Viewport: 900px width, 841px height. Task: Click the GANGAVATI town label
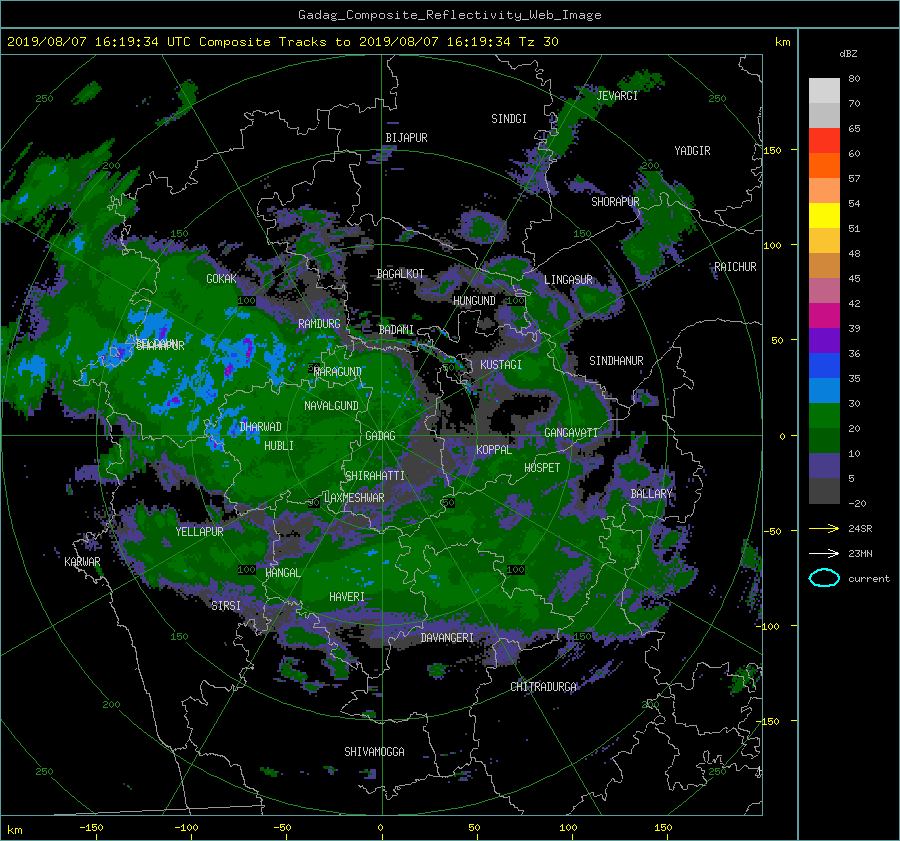coord(571,433)
